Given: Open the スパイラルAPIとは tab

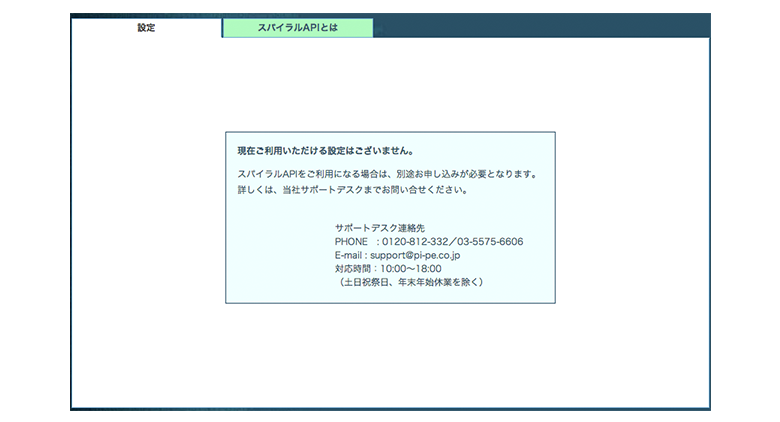Looking at the screenshot, I should [297, 28].
